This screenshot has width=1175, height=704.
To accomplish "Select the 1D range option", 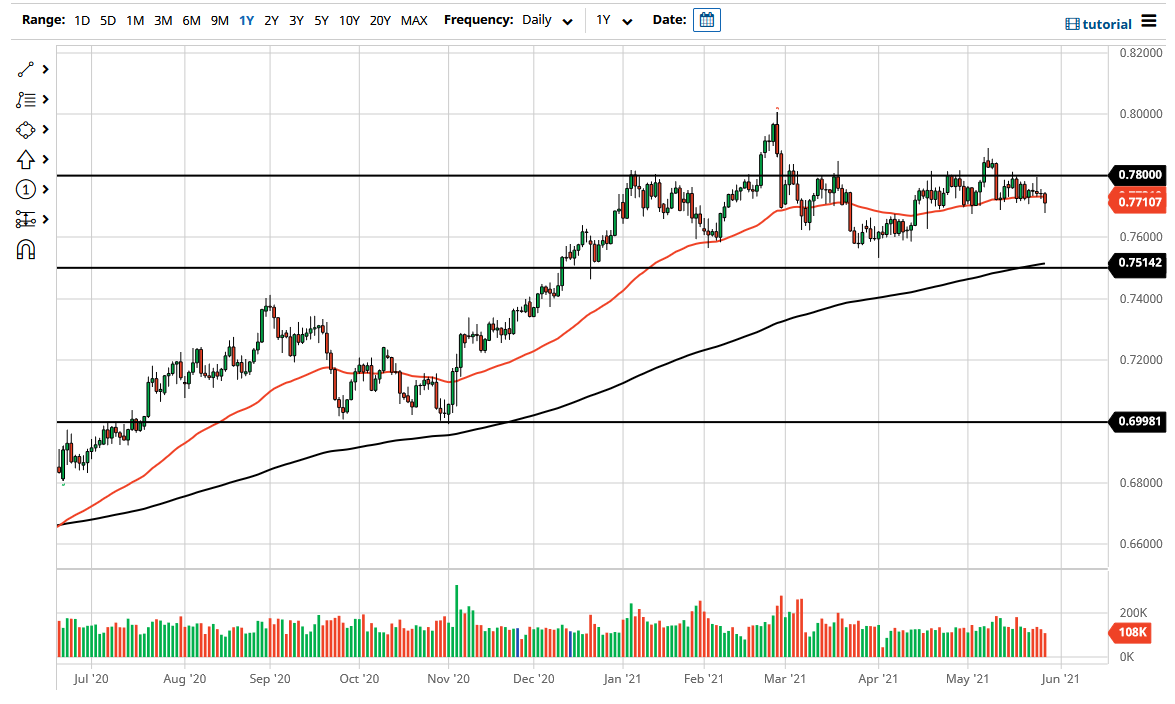I will coord(80,20).
